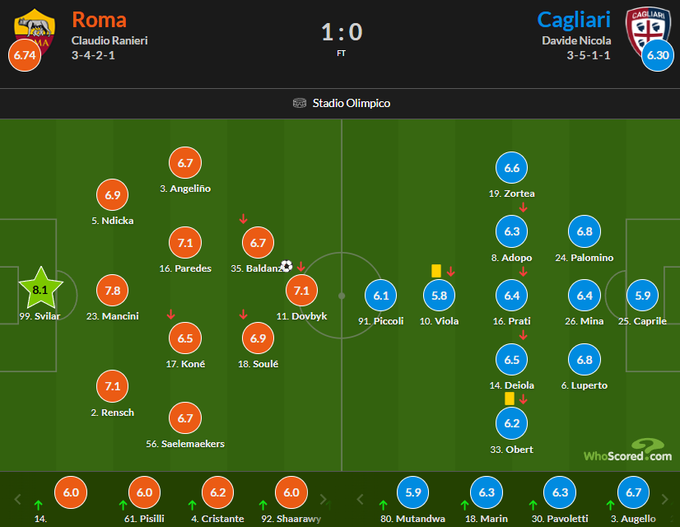
Task: Select Mancini's 7.8 rating circle
Action: point(112,291)
